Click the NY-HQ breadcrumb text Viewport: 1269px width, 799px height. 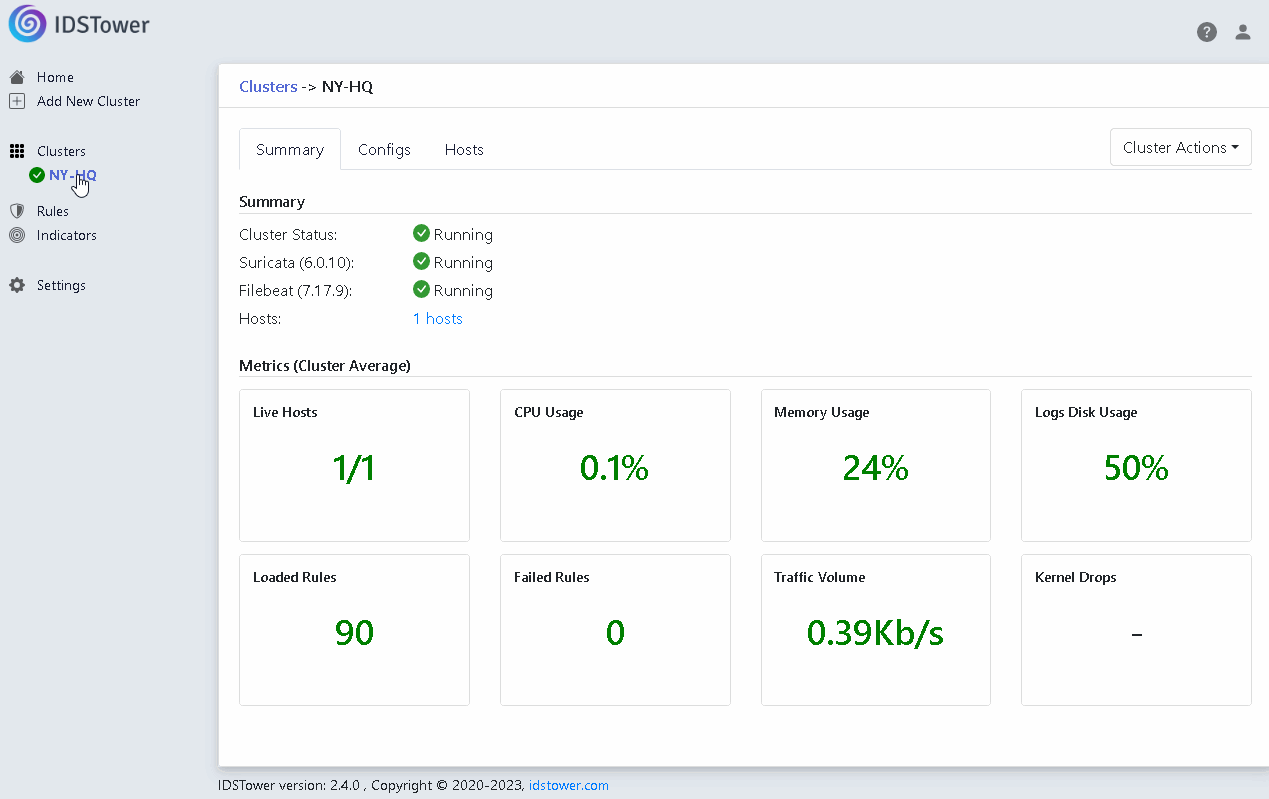click(x=347, y=86)
